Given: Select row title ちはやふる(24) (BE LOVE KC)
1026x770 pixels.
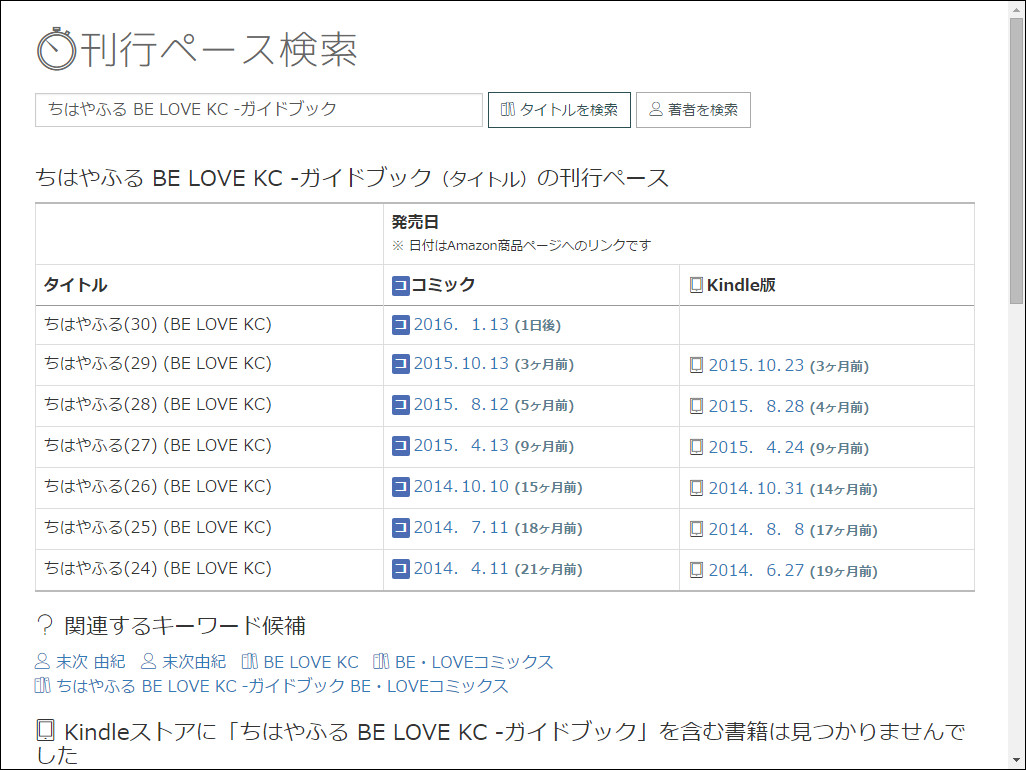Looking at the screenshot, I should tap(158, 569).
